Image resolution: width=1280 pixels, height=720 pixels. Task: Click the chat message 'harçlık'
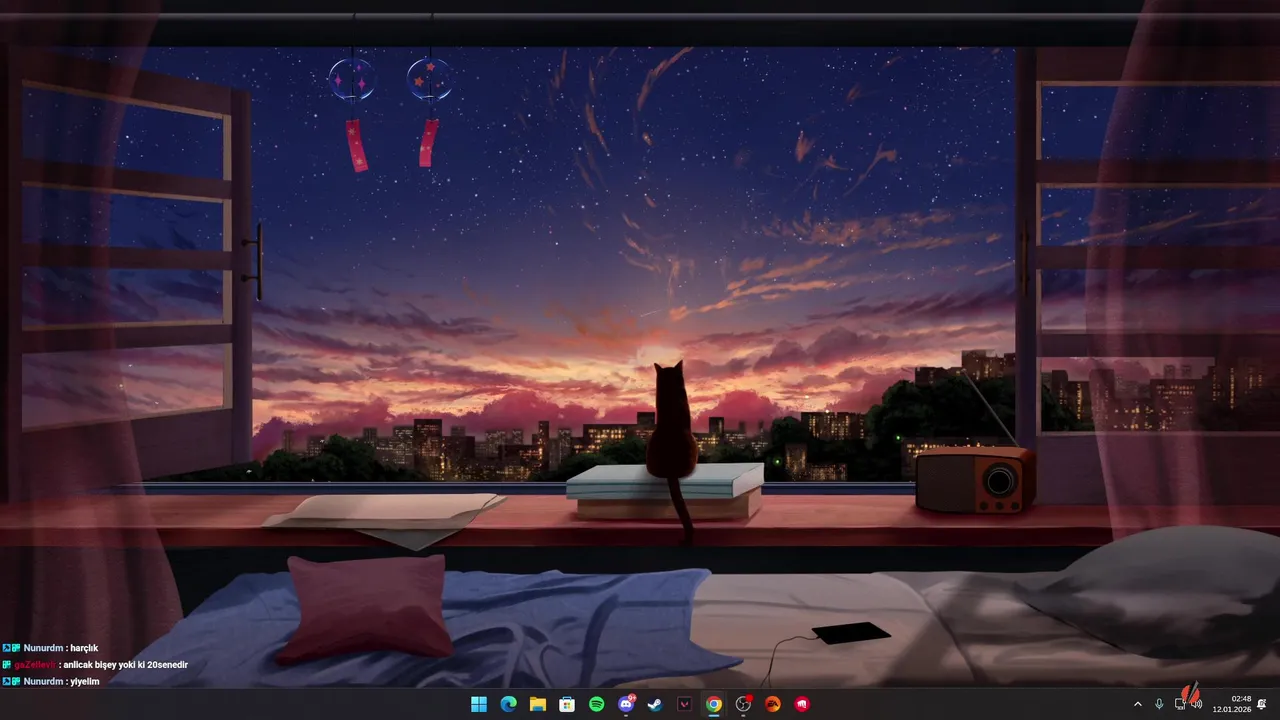point(84,648)
